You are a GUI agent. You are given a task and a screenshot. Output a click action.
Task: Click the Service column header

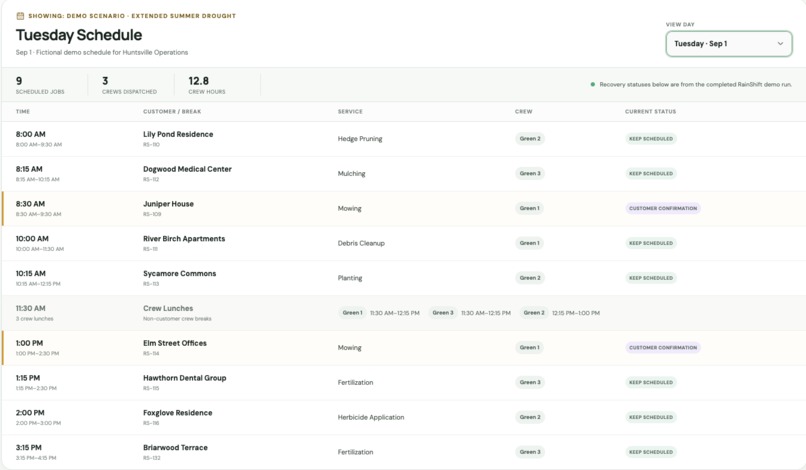click(350, 112)
